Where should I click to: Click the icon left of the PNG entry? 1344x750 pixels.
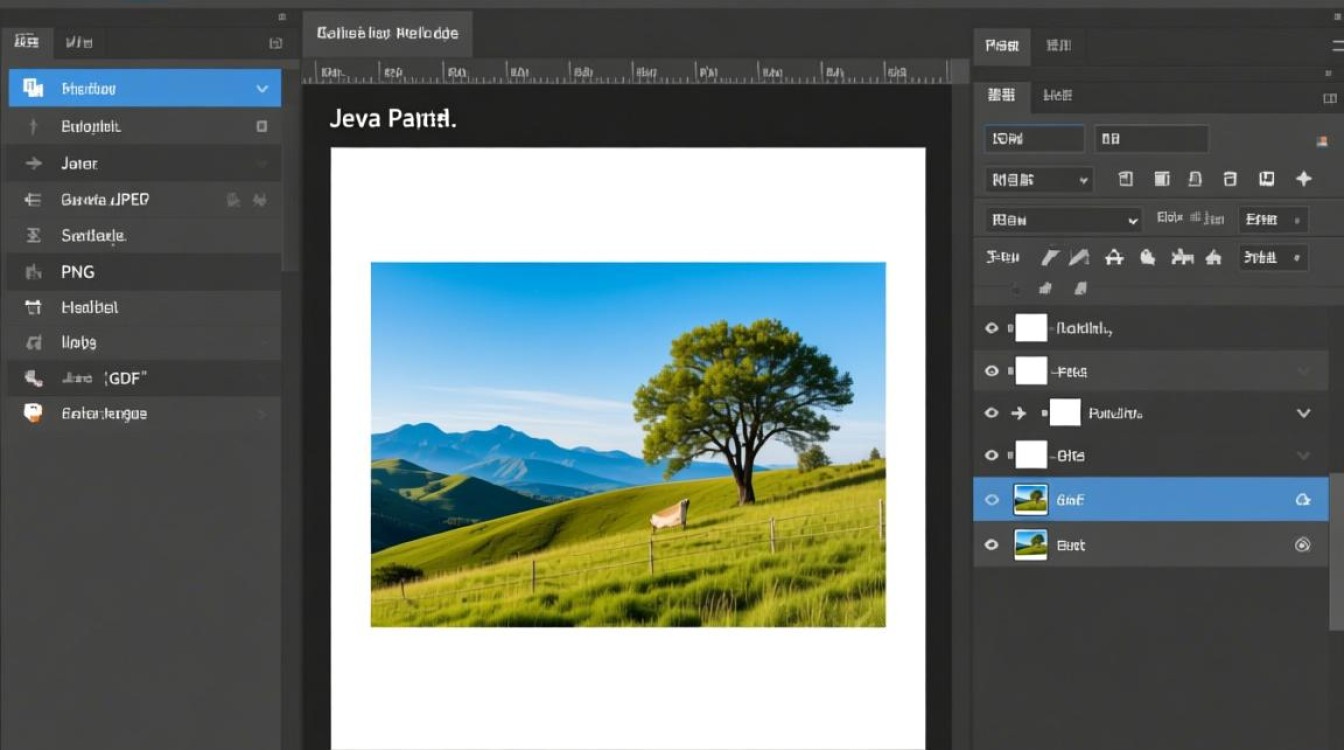click(33, 272)
